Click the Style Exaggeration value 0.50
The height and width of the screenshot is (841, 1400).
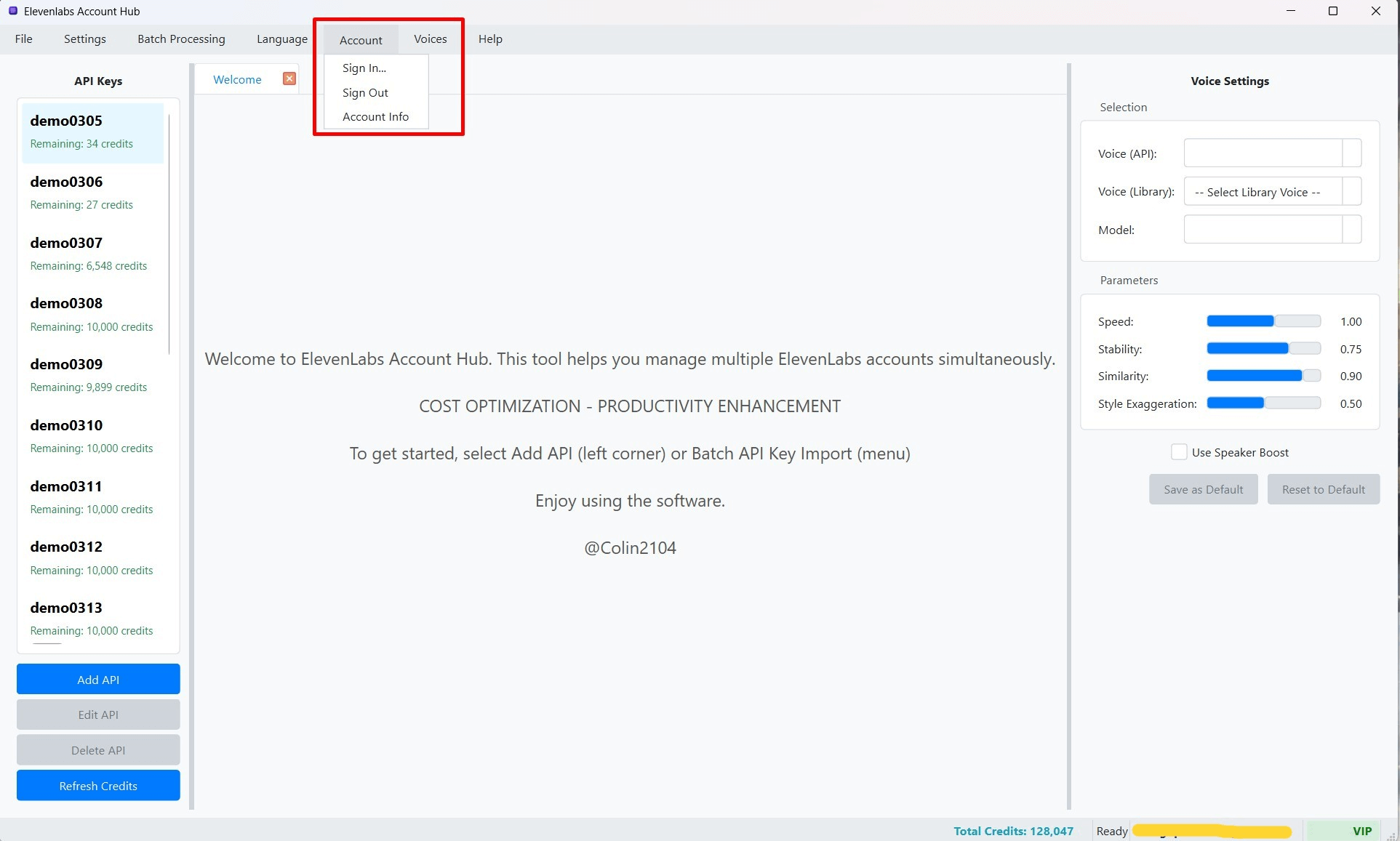[x=1351, y=403]
